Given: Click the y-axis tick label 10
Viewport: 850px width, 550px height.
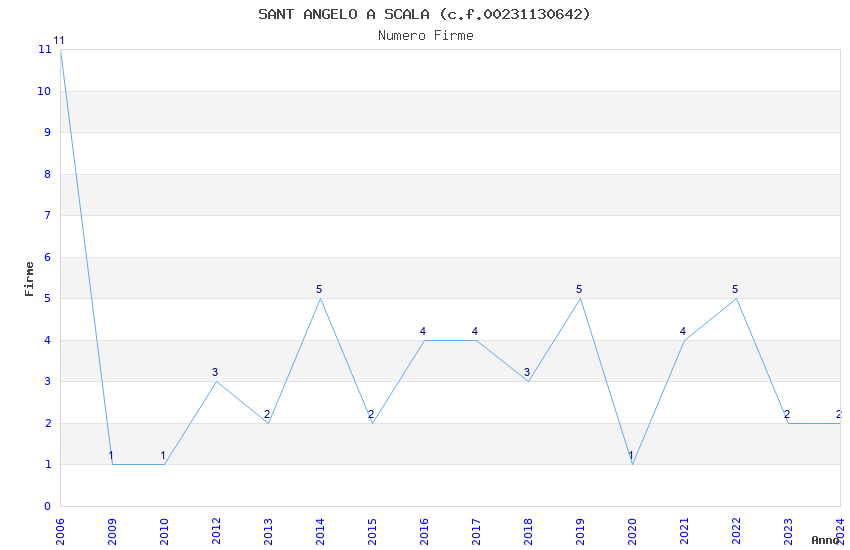Looking at the screenshot, I should click(44, 91).
